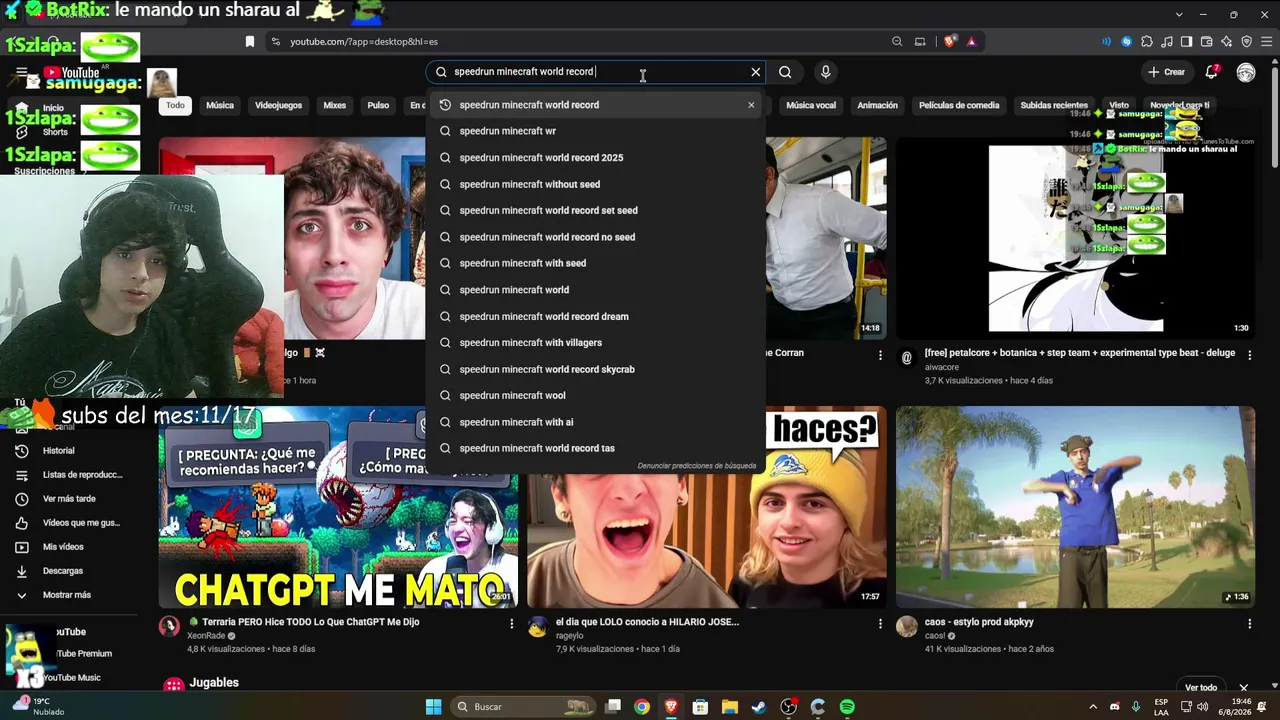Viewport: 1280px width, 720px height.
Task: Expand the browser tab search chevron
Action: [x=1180, y=14]
